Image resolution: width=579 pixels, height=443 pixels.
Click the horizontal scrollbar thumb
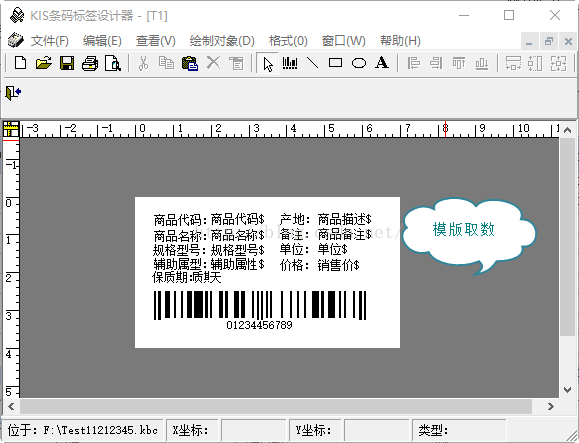point(276,406)
